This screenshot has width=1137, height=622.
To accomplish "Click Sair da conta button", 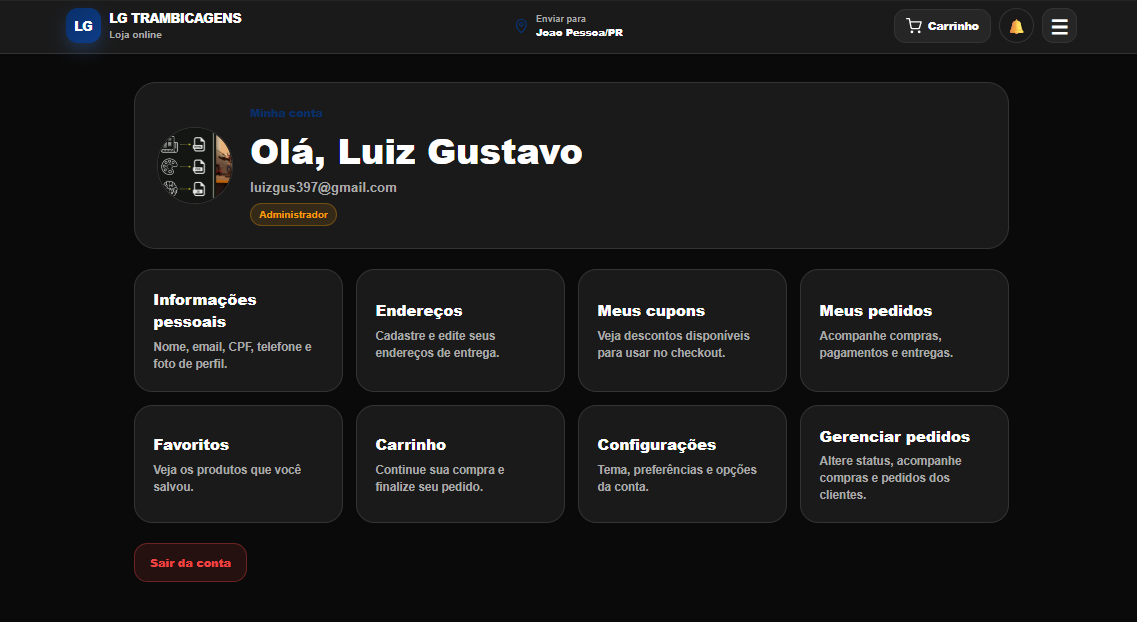I will [191, 563].
